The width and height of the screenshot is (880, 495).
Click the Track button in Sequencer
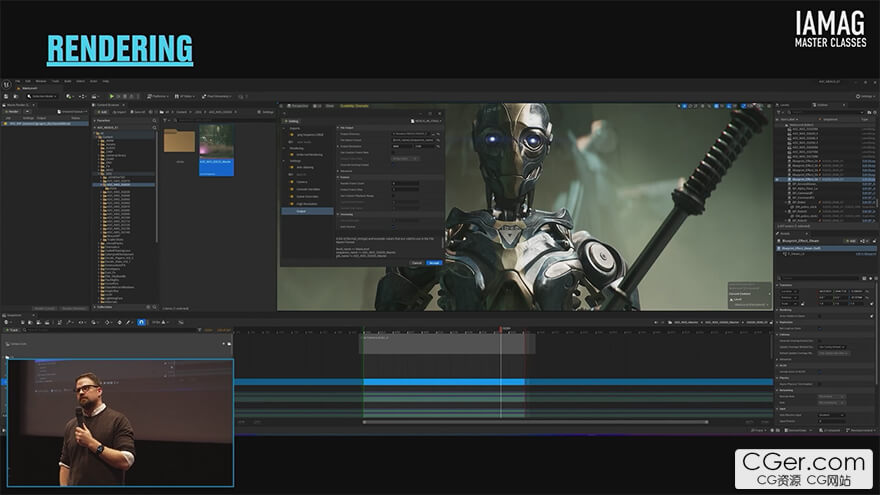point(13,330)
